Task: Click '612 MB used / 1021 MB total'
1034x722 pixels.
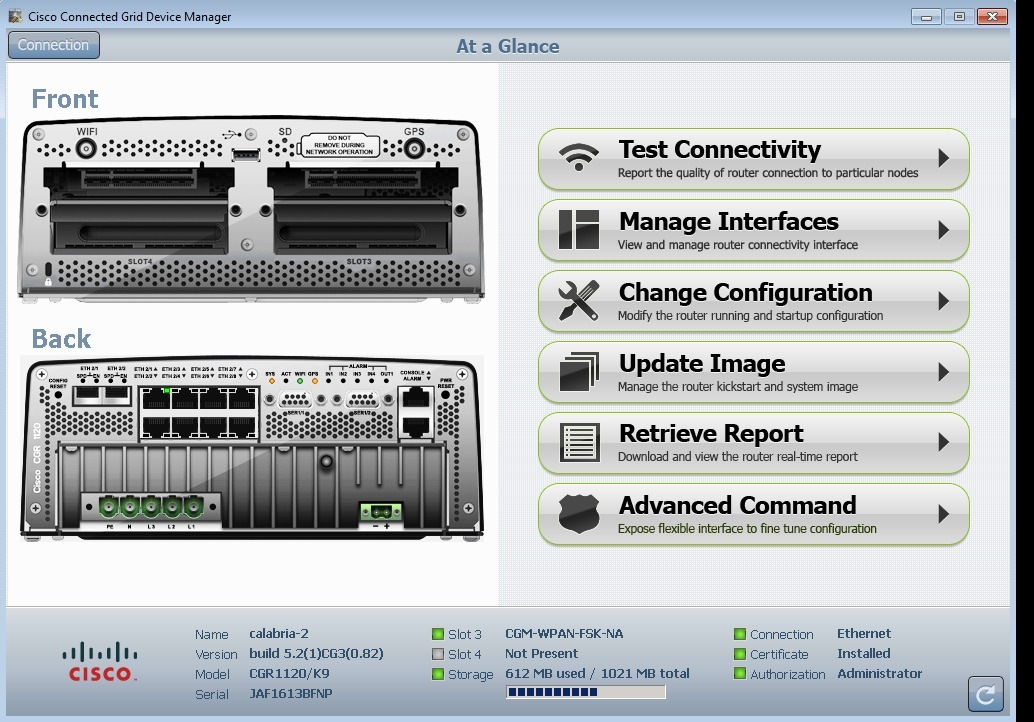Action: click(597, 673)
